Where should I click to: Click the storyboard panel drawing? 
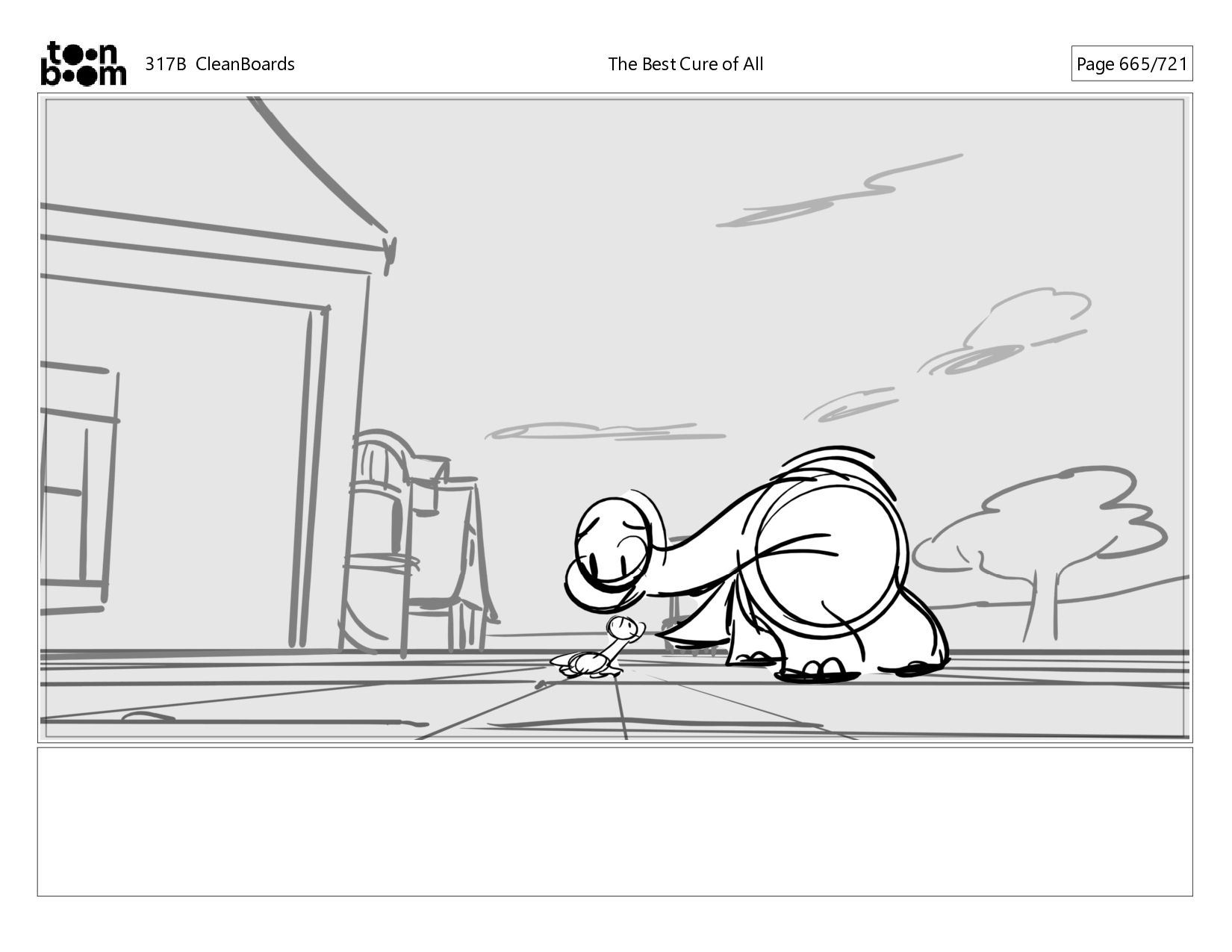tap(615, 418)
